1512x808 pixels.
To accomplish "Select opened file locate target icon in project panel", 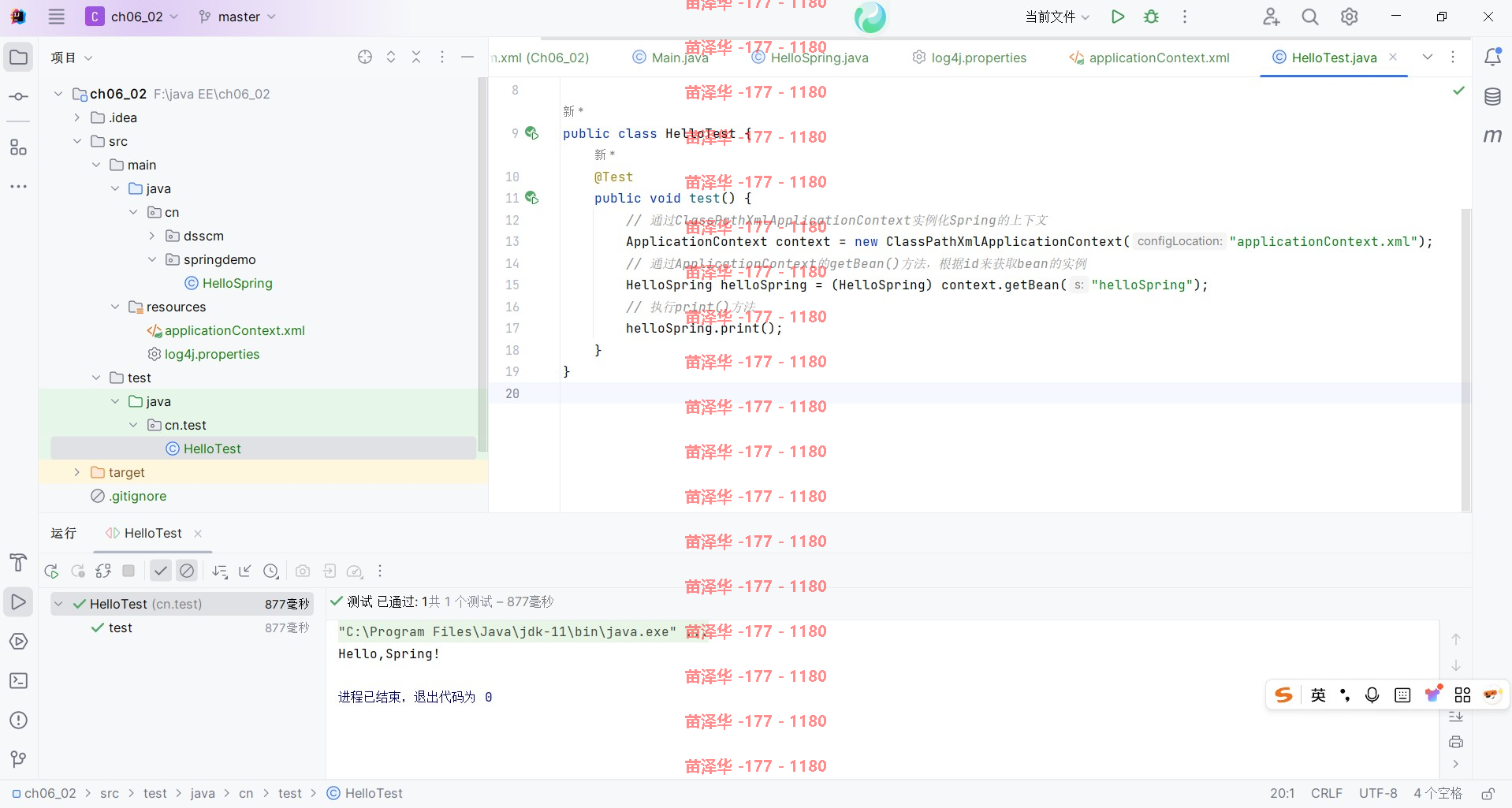I will tap(365, 57).
